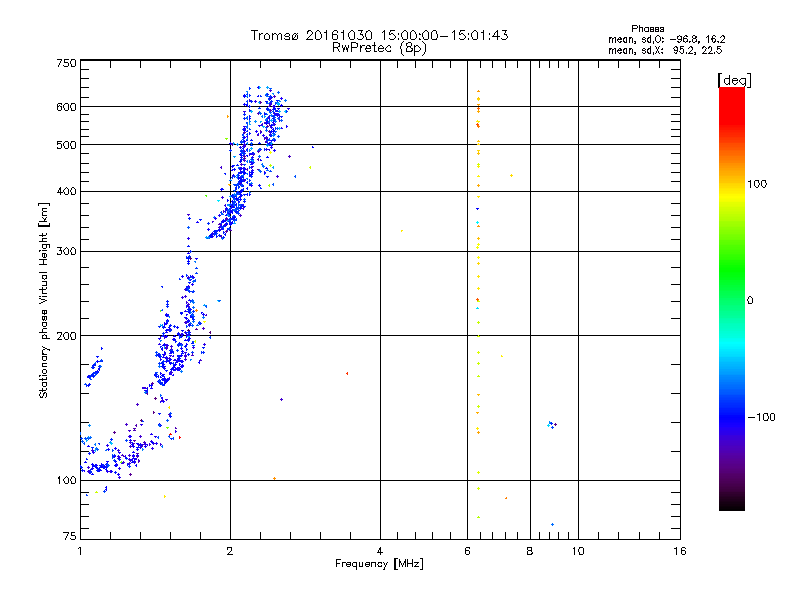Image resolution: width=800 pixels, height=600 pixels.
Task: Click the colorbar tick label "0"
Action: point(749,301)
